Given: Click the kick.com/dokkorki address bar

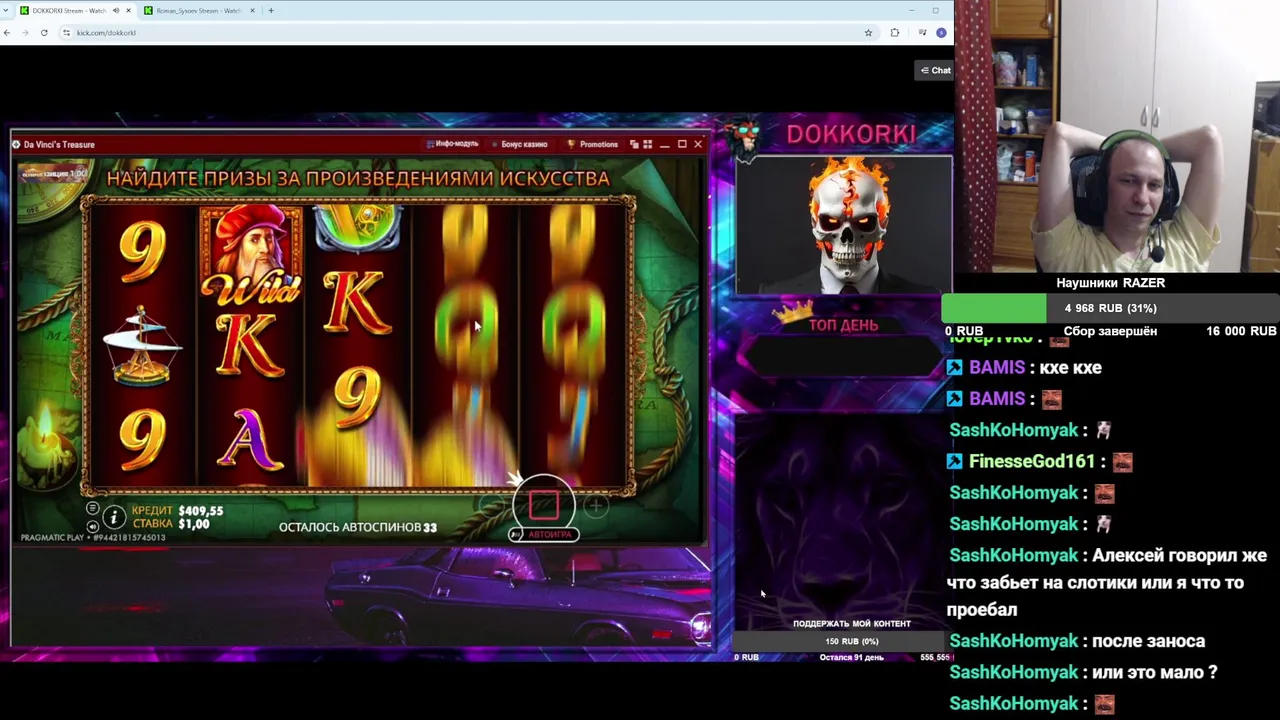Looking at the screenshot, I should click(x=468, y=32).
